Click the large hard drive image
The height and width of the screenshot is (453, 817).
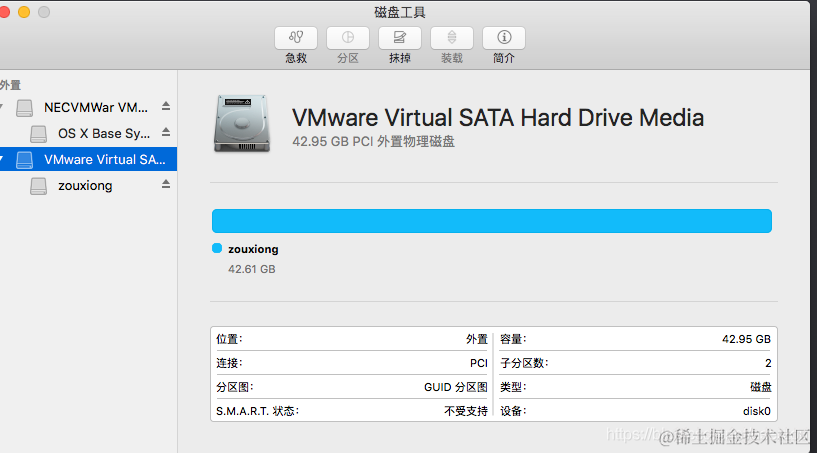242,124
